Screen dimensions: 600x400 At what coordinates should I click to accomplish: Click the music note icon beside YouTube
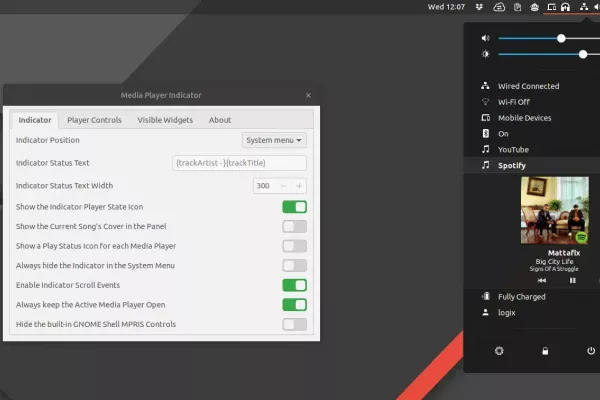point(485,149)
